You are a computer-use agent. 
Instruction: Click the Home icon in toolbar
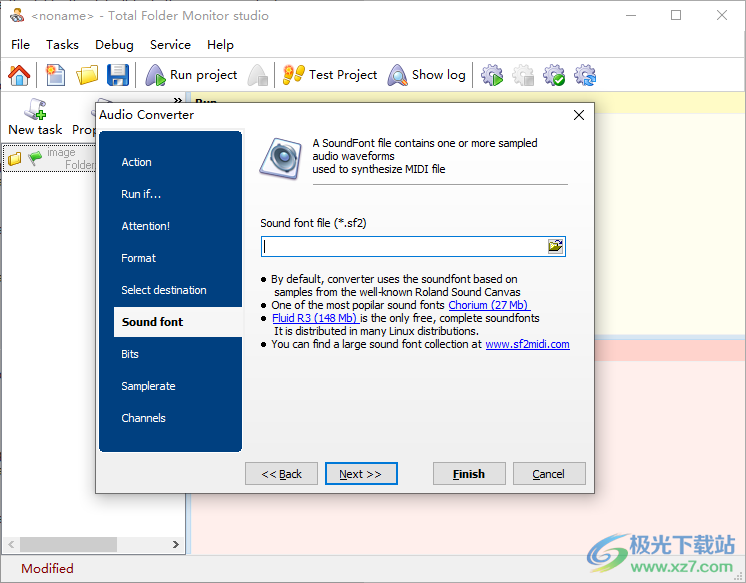19,75
